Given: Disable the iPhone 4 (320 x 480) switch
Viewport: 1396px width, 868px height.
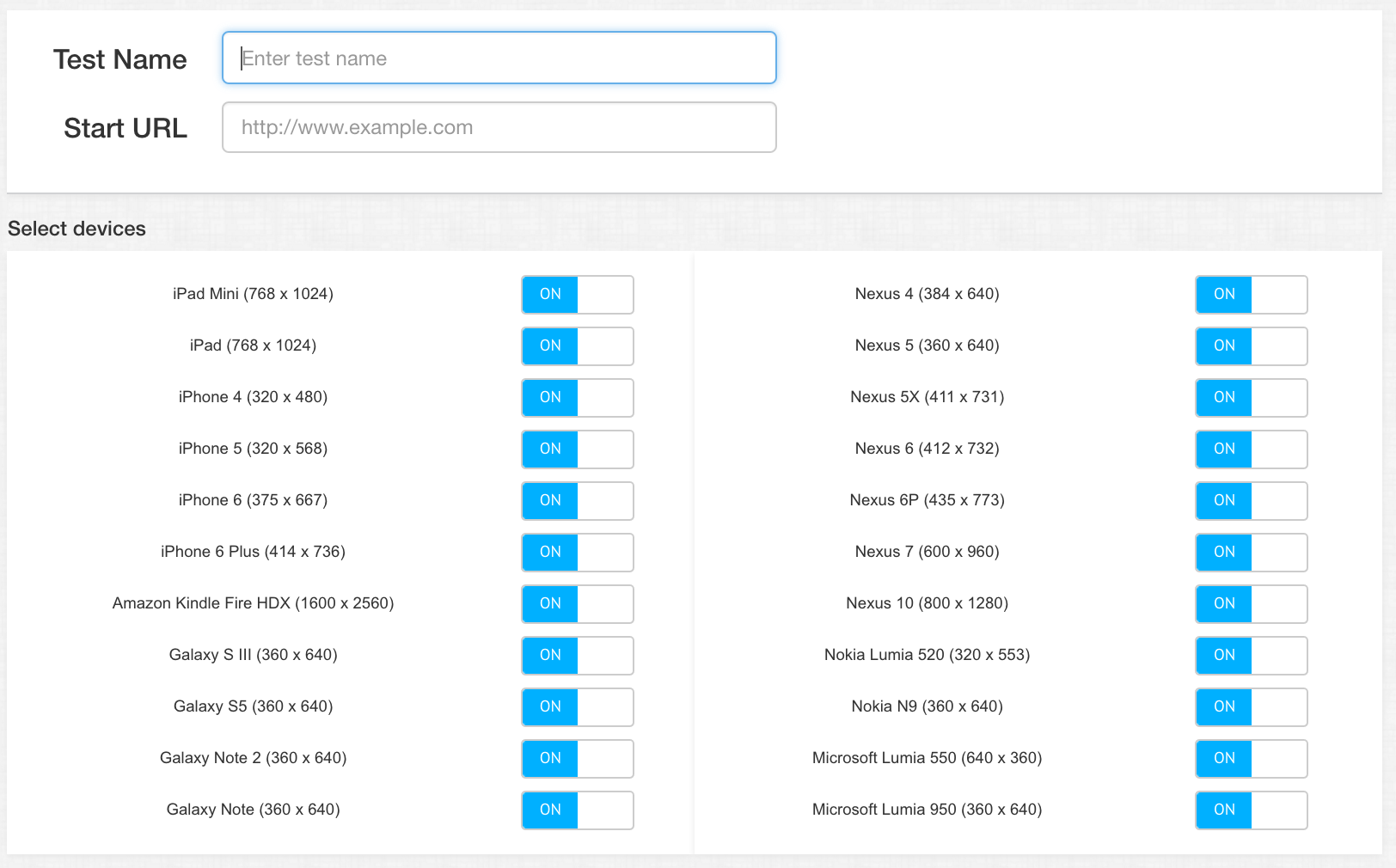Looking at the screenshot, I should 578,398.
